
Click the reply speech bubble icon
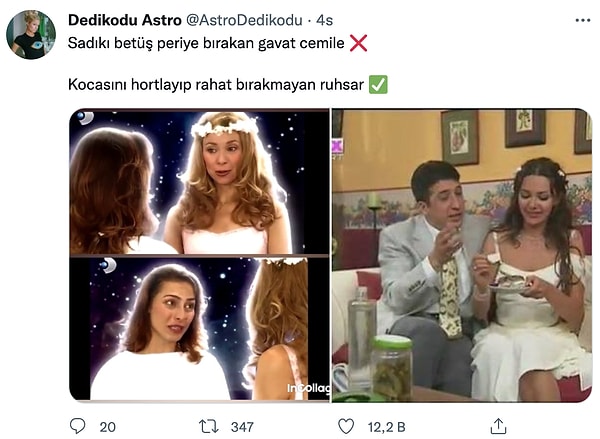click(78, 426)
